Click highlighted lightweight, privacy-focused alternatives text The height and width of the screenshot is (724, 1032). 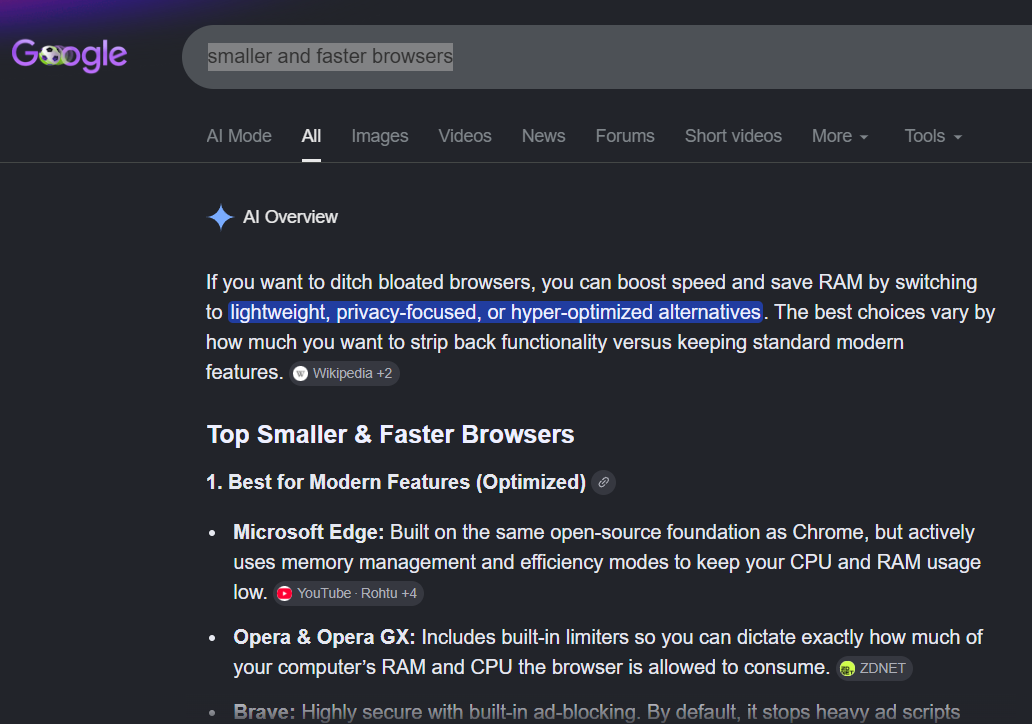pos(496,312)
